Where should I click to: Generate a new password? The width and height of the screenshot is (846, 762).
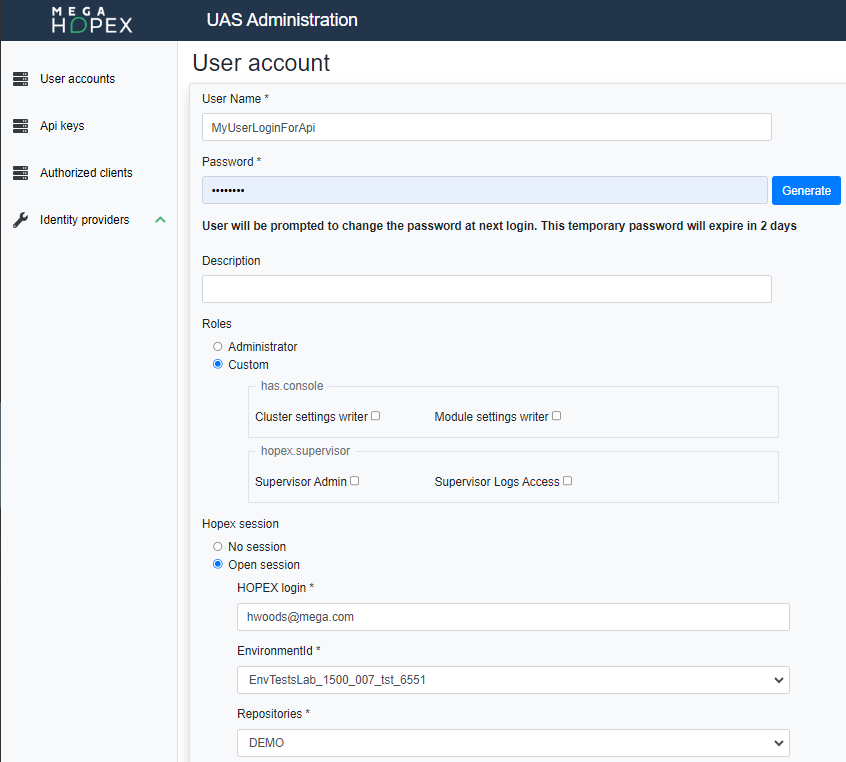[x=805, y=190]
